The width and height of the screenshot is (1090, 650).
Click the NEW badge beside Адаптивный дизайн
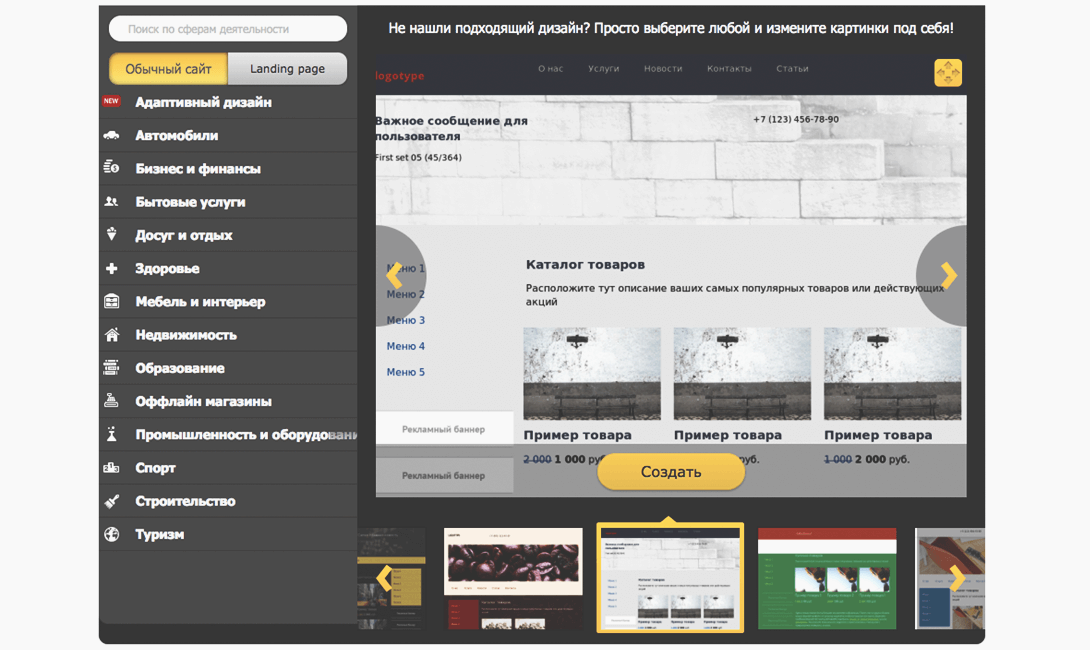pos(111,101)
